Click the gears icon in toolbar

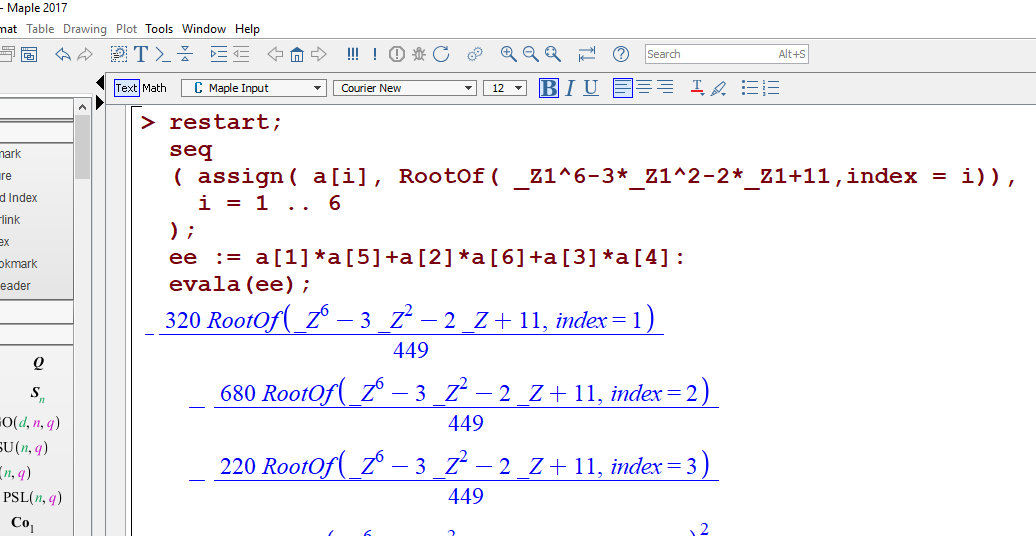coord(474,54)
